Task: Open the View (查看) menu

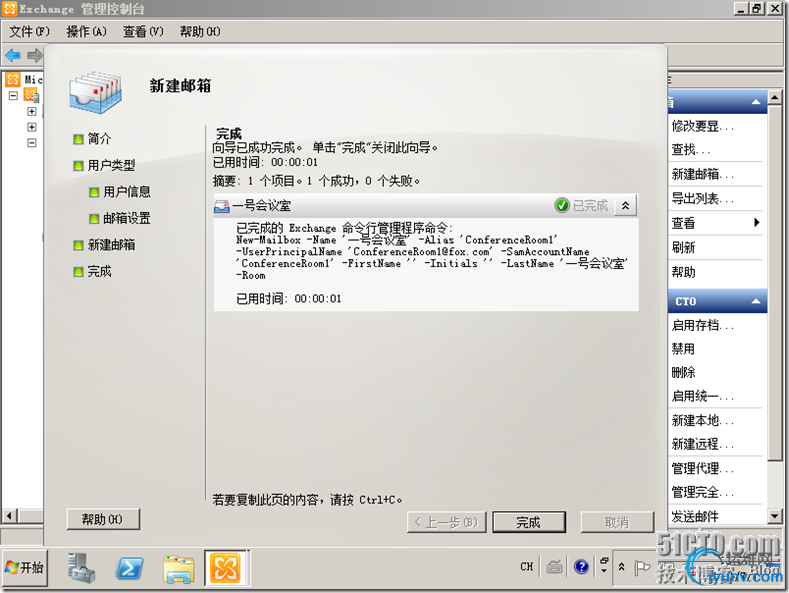Action: tap(143, 32)
